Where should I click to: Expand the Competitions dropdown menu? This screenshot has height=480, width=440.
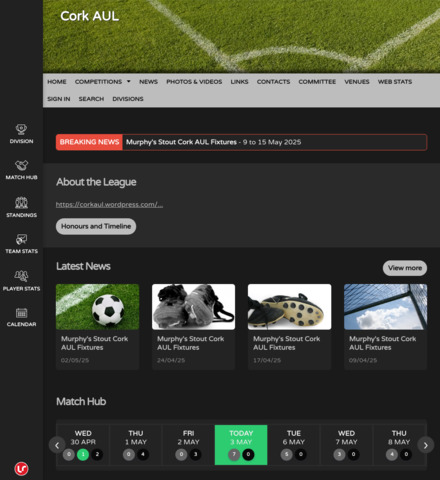pyautogui.click(x=102, y=82)
